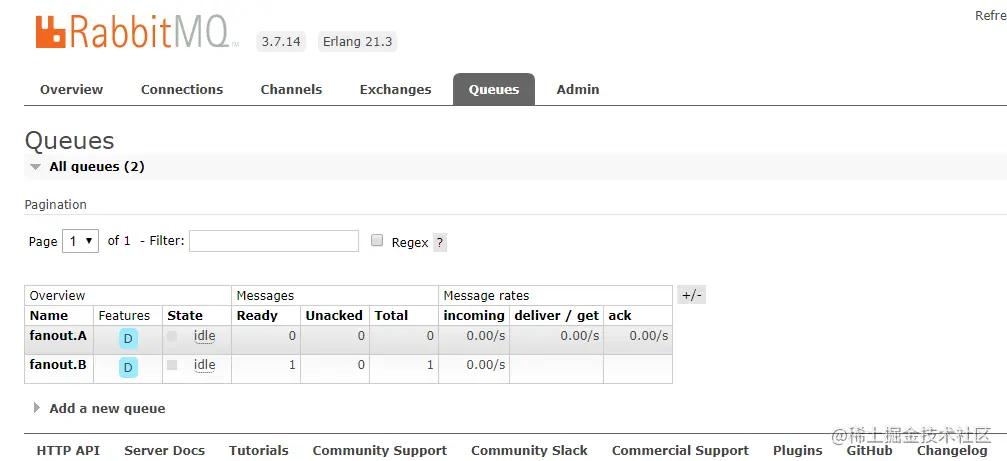Click the idle state text for fanout.B
The height and width of the screenshot is (461, 1007).
(x=204, y=365)
